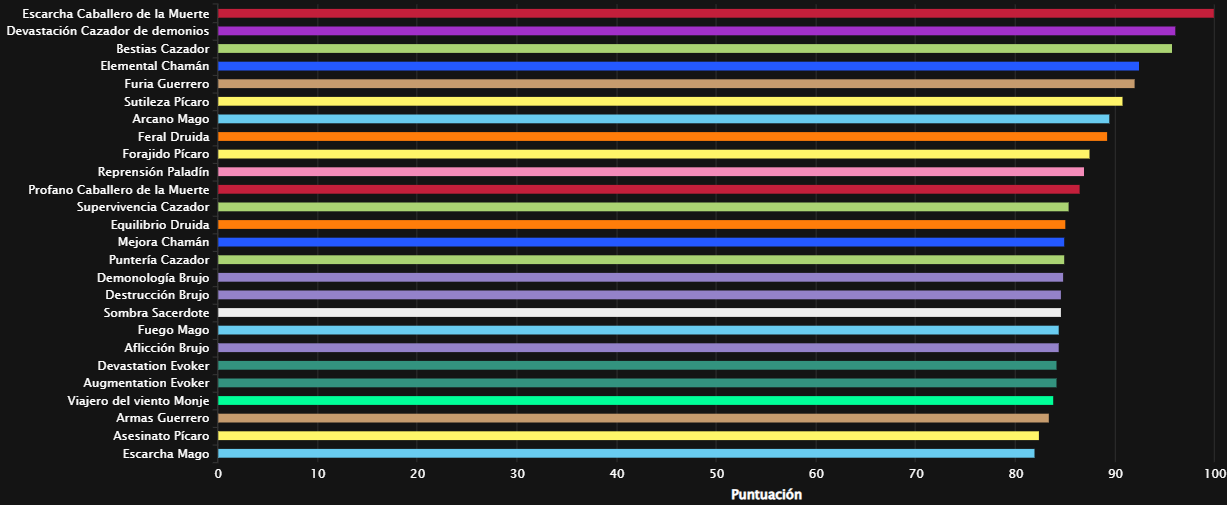Select the orange Feral Druida bar
This screenshot has height=505, width=1227.
click(662, 137)
